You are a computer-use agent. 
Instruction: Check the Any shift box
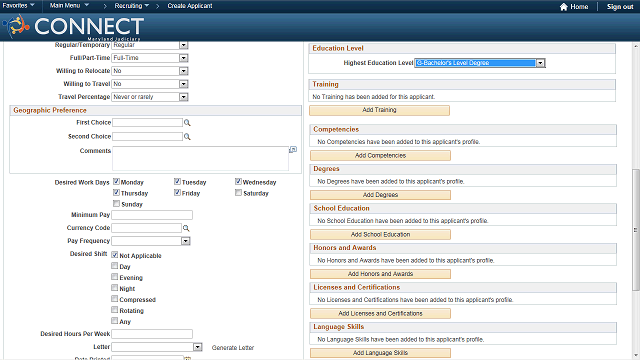[115, 321]
